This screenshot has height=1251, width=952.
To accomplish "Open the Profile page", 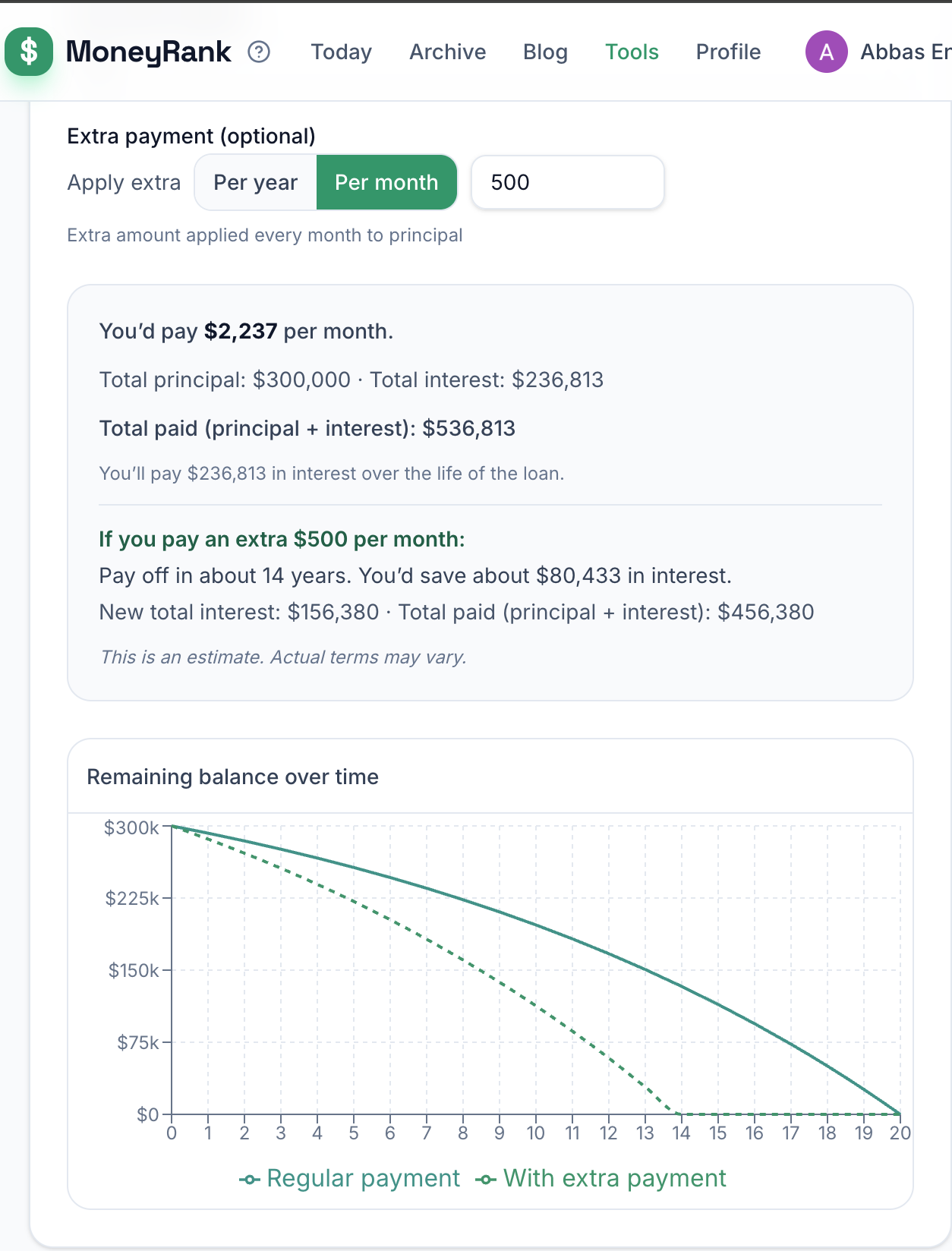I will 728,52.
